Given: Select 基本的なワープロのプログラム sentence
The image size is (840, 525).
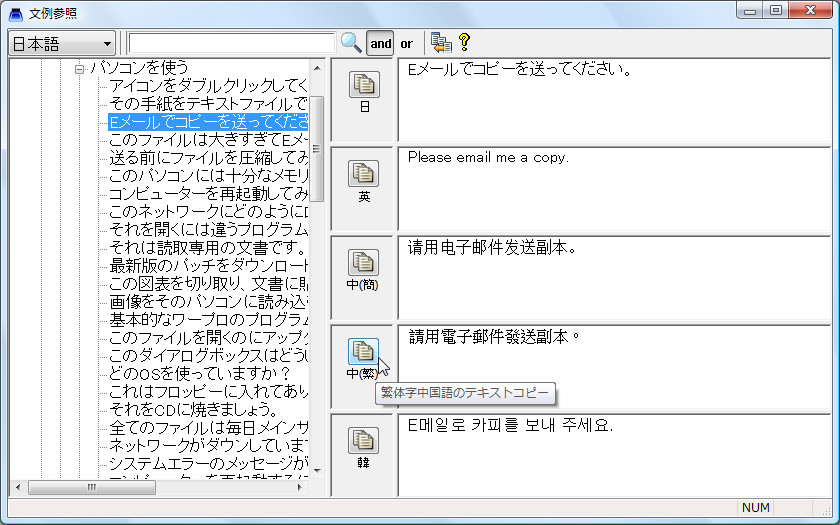Looking at the screenshot, I should 208,319.
